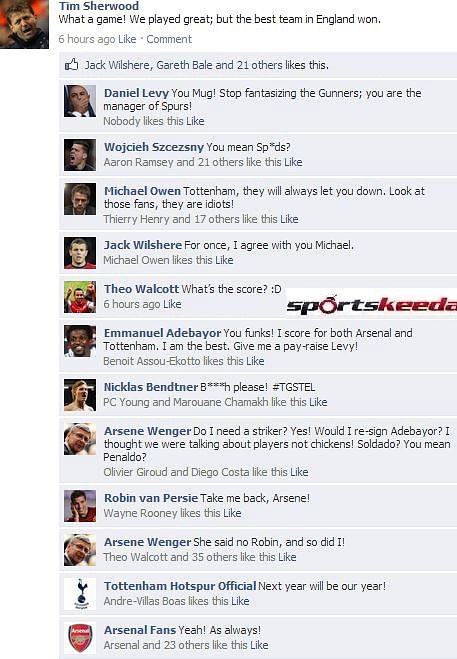
Task: Click the thumbs-up likes icon
Action: point(71,65)
